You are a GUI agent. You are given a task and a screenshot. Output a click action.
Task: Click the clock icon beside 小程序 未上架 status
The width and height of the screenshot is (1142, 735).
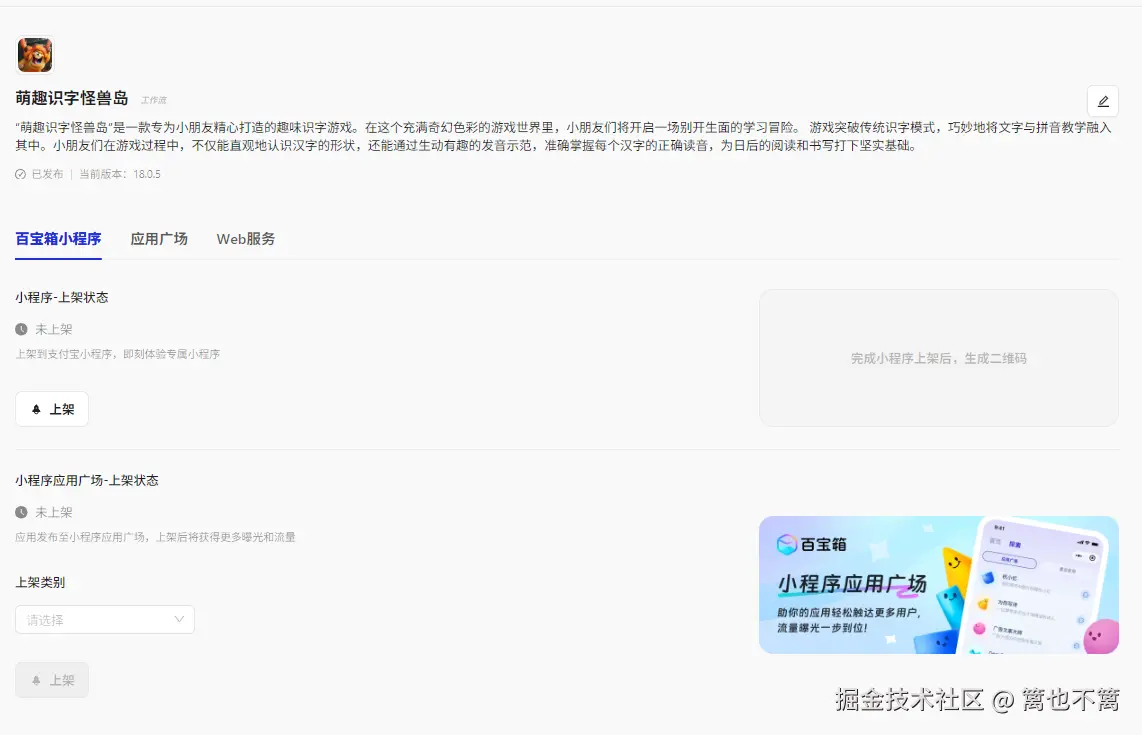coord(21,329)
